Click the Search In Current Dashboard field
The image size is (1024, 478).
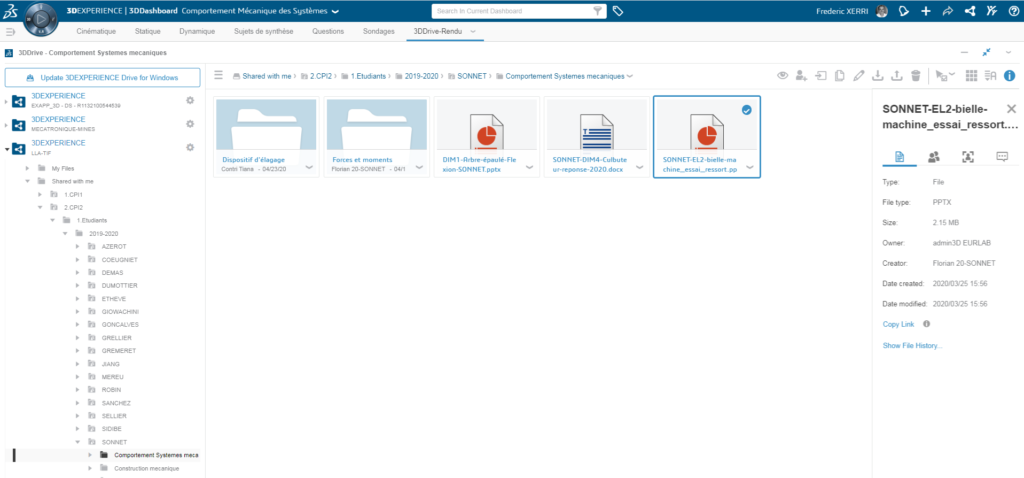coord(512,11)
